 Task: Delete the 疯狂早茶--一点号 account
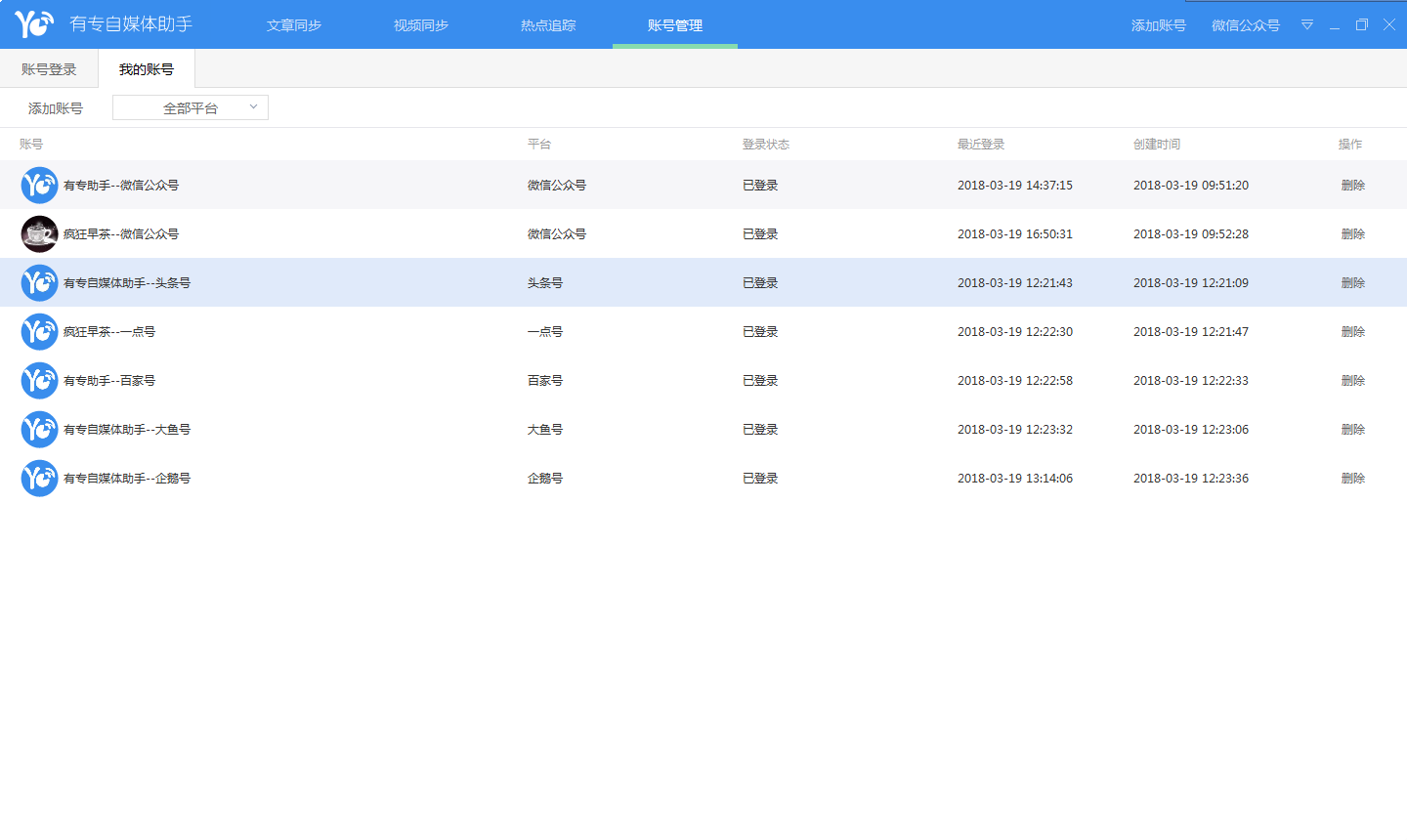click(x=1352, y=332)
